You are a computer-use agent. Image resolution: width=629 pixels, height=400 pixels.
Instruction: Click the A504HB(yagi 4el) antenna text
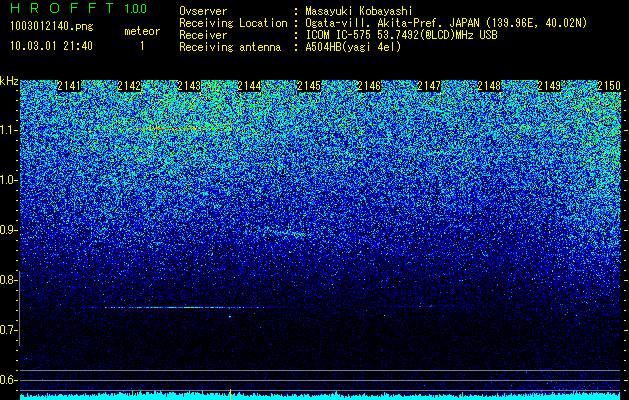[353, 47]
